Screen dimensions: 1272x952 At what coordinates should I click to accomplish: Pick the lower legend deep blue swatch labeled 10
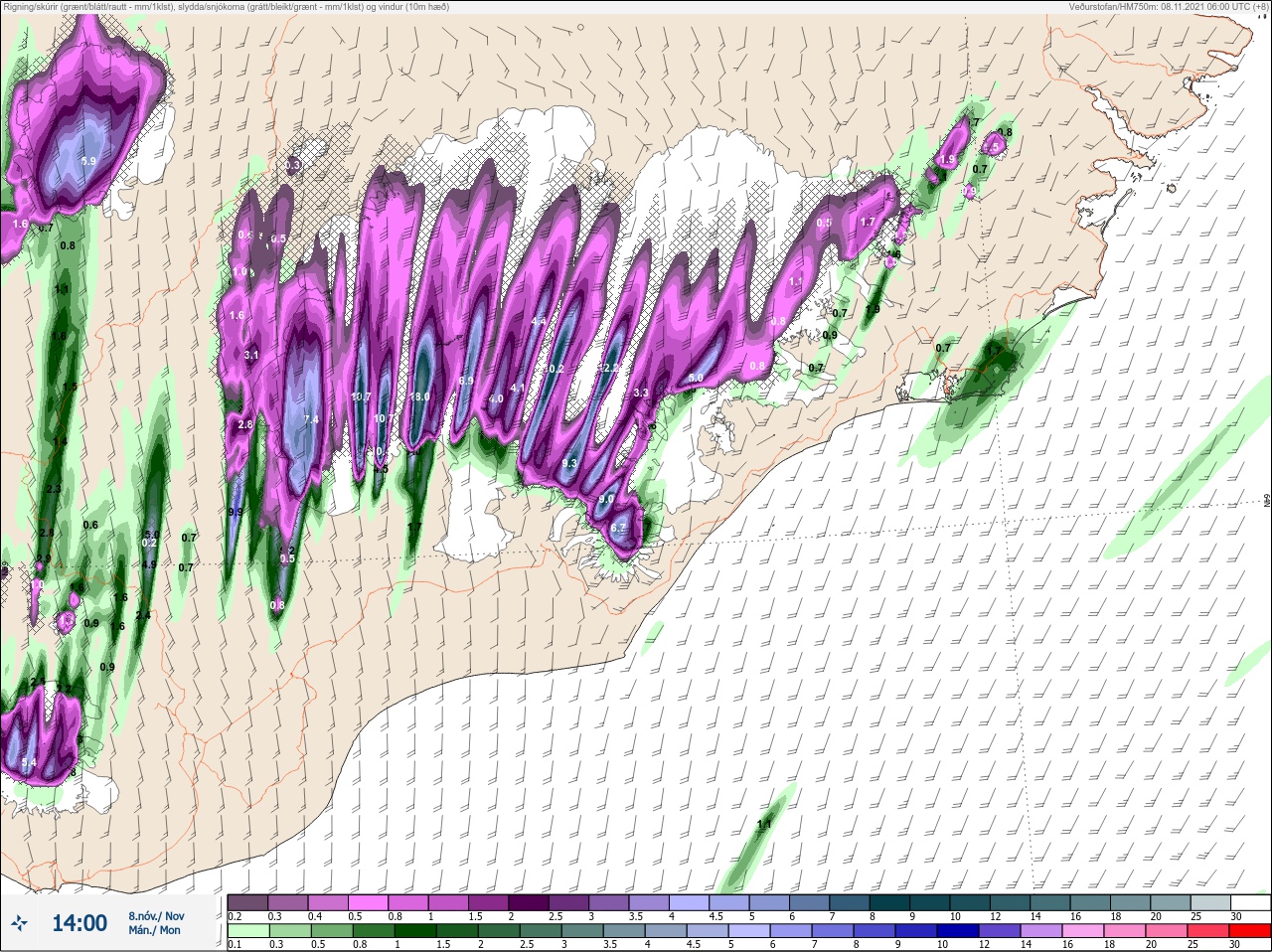pos(959,931)
